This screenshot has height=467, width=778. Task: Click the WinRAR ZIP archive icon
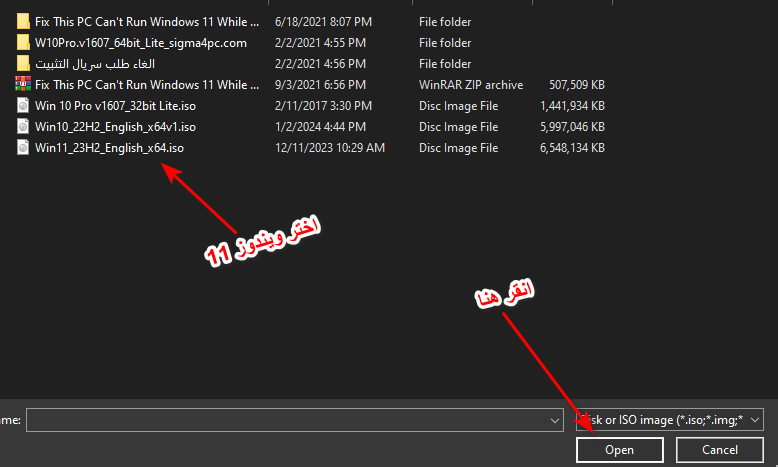click(x=23, y=84)
